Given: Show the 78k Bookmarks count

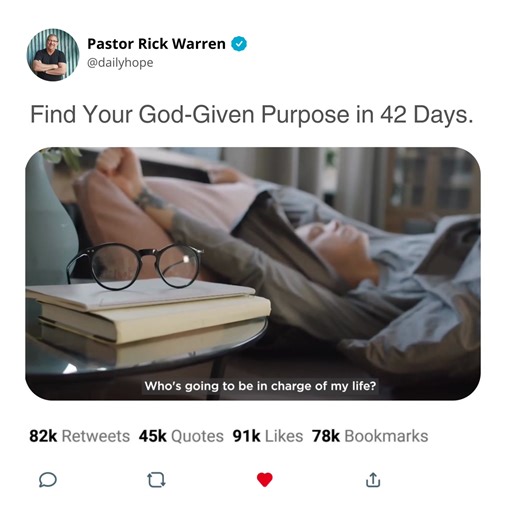Looking at the screenshot, I should pos(370,436).
